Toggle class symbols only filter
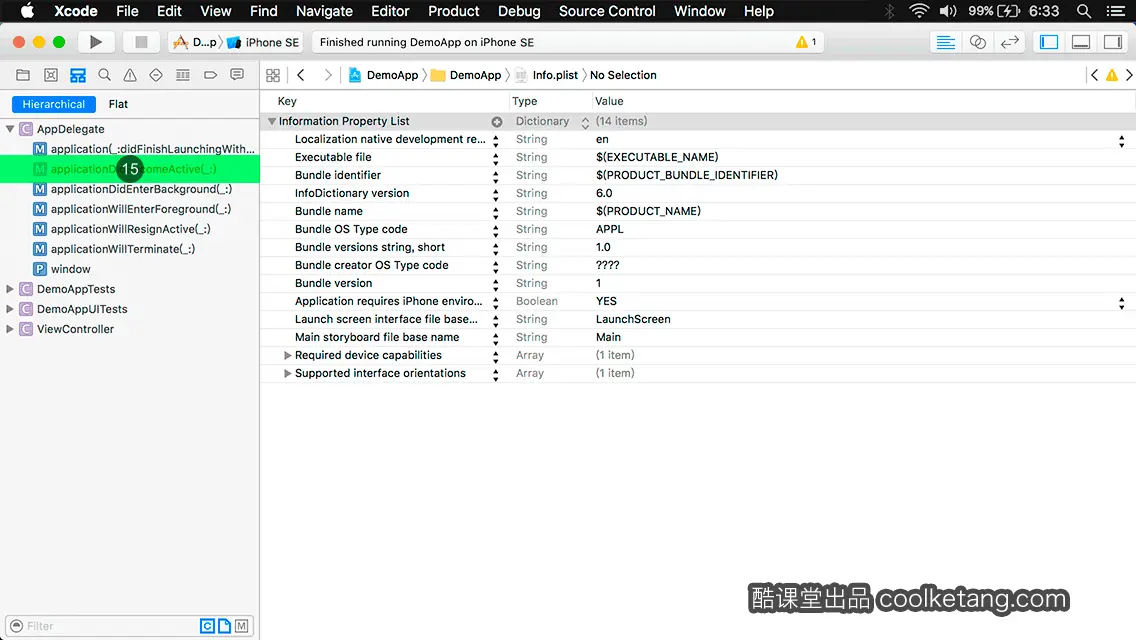This screenshot has width=1136, height=640. coord(207,626)
